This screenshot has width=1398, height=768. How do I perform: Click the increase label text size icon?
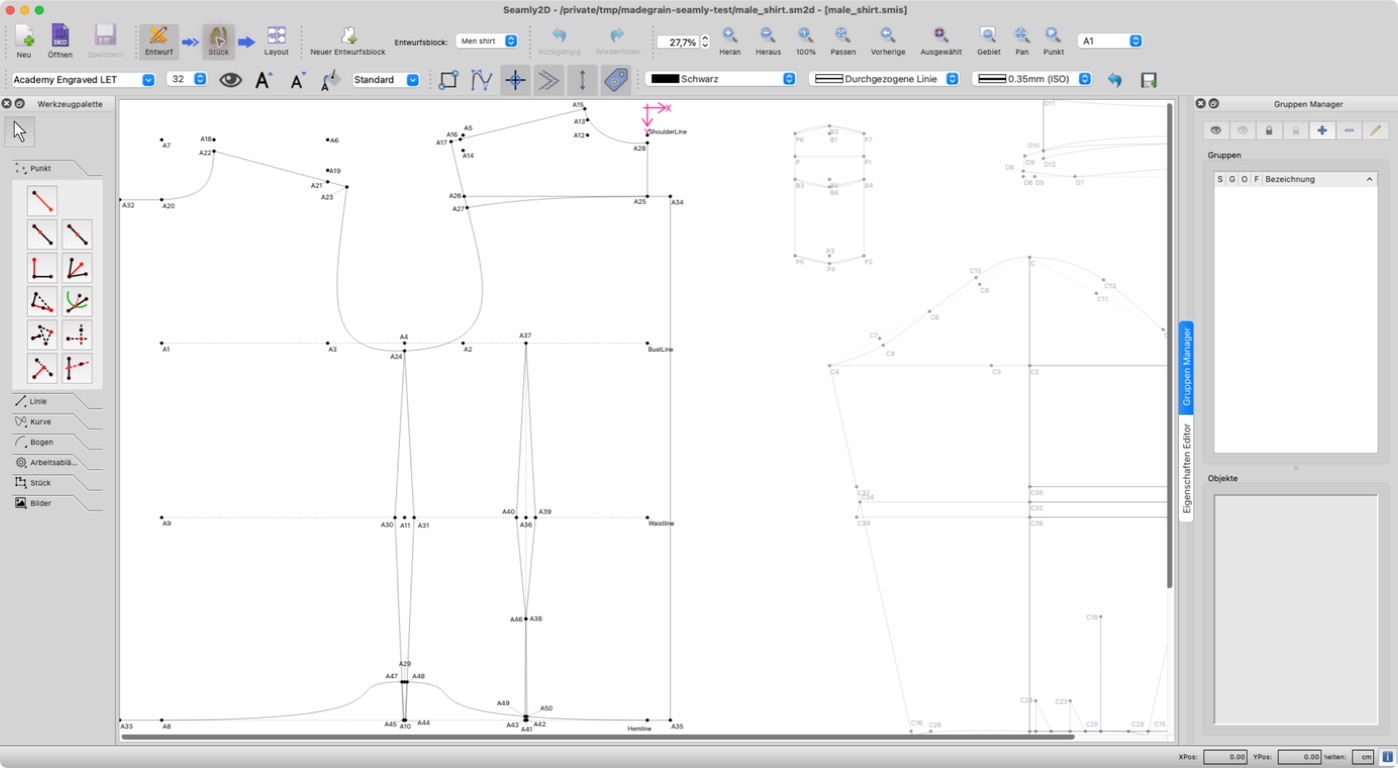tap(263, 79)
